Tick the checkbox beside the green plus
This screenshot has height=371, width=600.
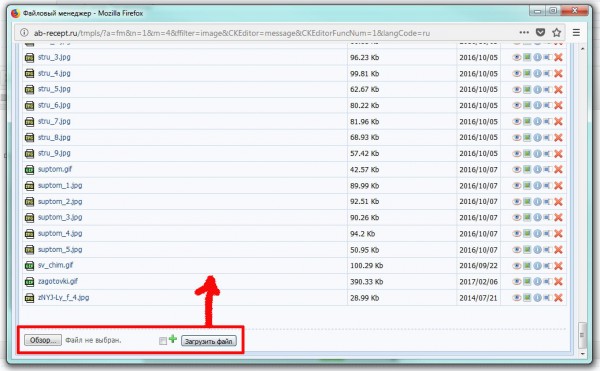[x=163, y=341]
